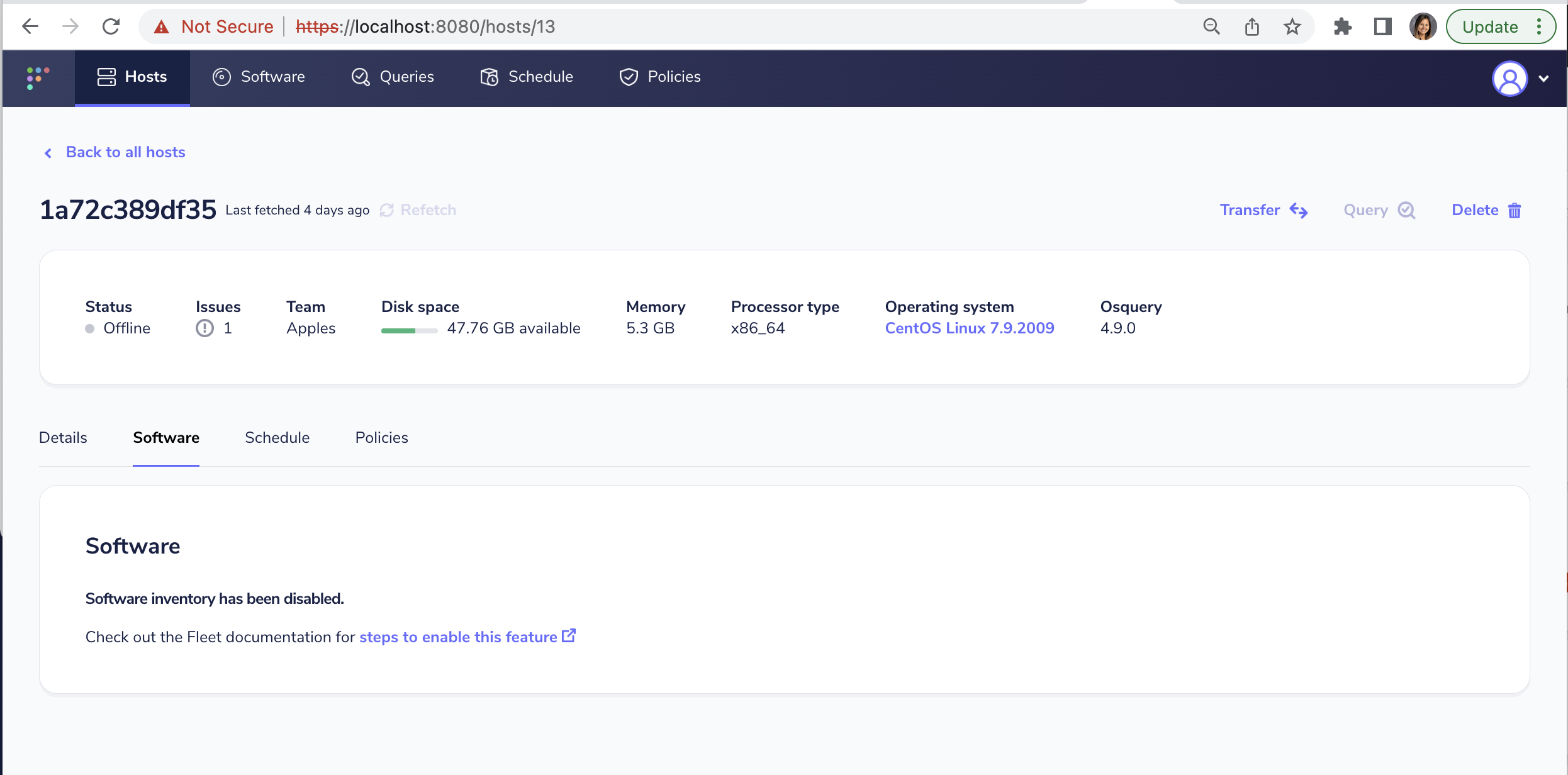Click the disk space usage bar
This screenshot has height=775, width=1568.
pyautogui.click(x=409, y=330)
